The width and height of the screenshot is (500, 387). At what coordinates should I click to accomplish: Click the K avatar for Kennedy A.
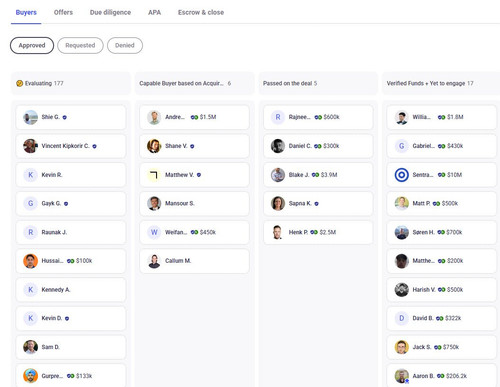(30, 290)
